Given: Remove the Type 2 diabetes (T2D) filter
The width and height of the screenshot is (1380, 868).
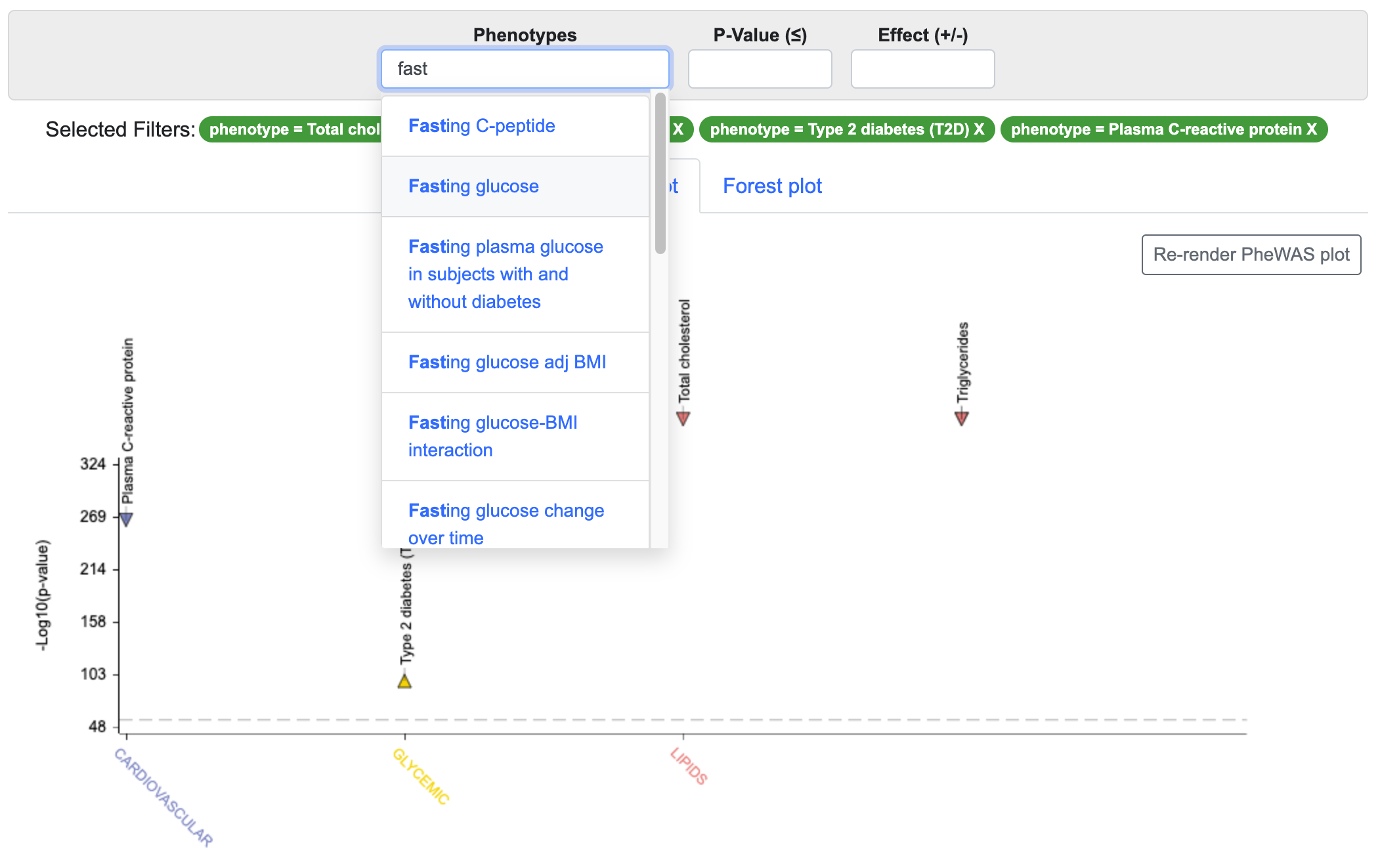Looking at the screenshot, I should (x=979, y=129).
